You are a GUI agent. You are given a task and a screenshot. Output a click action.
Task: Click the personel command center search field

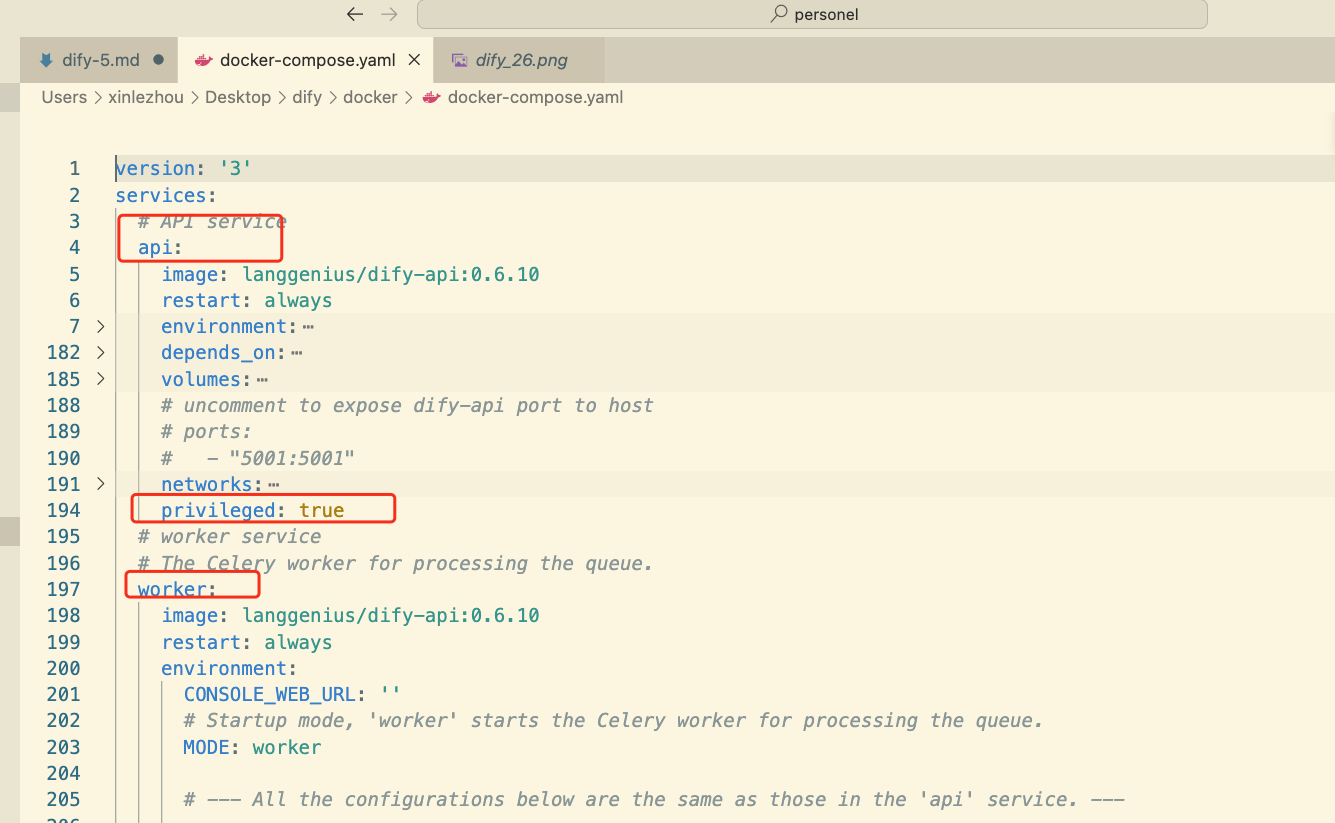point(812,14)
